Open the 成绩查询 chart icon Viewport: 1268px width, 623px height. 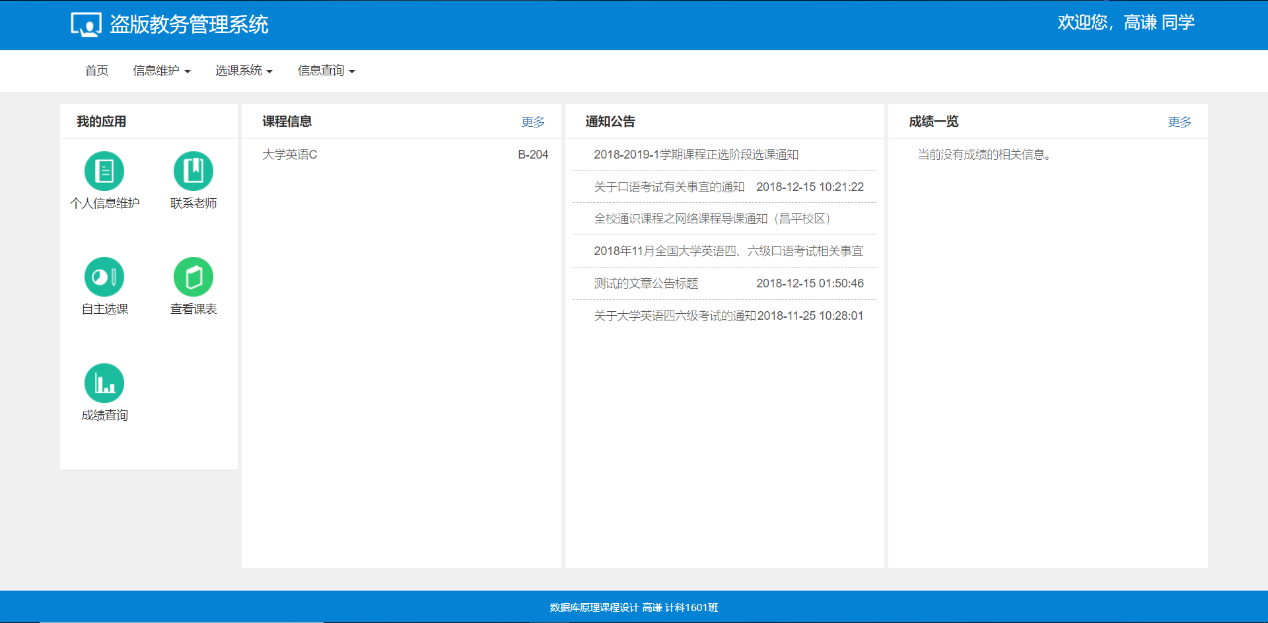tap(104, 383)
